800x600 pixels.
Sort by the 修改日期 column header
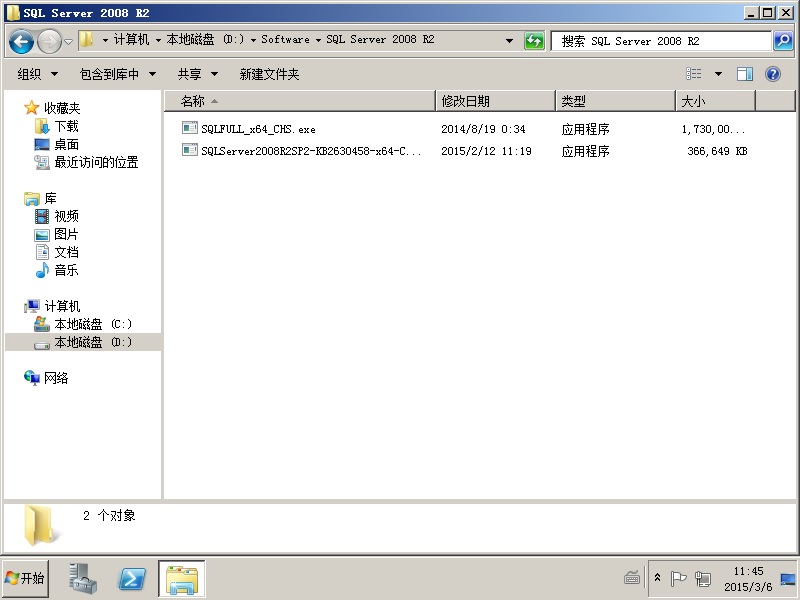click(x=495, y=101)
